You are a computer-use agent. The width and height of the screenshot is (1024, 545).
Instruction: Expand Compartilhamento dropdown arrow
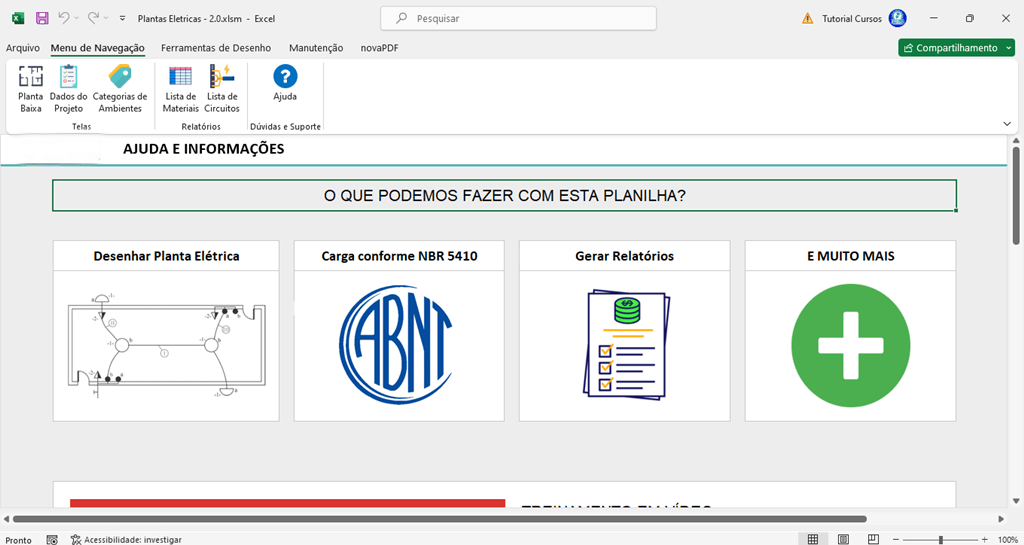1009,48
